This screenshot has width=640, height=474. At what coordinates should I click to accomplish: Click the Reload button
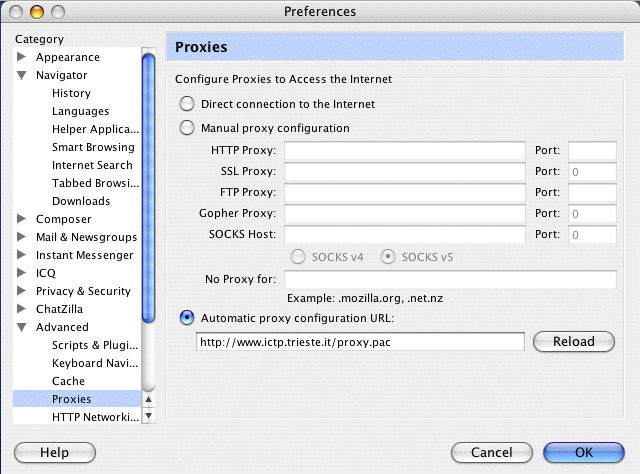[573, 342]
